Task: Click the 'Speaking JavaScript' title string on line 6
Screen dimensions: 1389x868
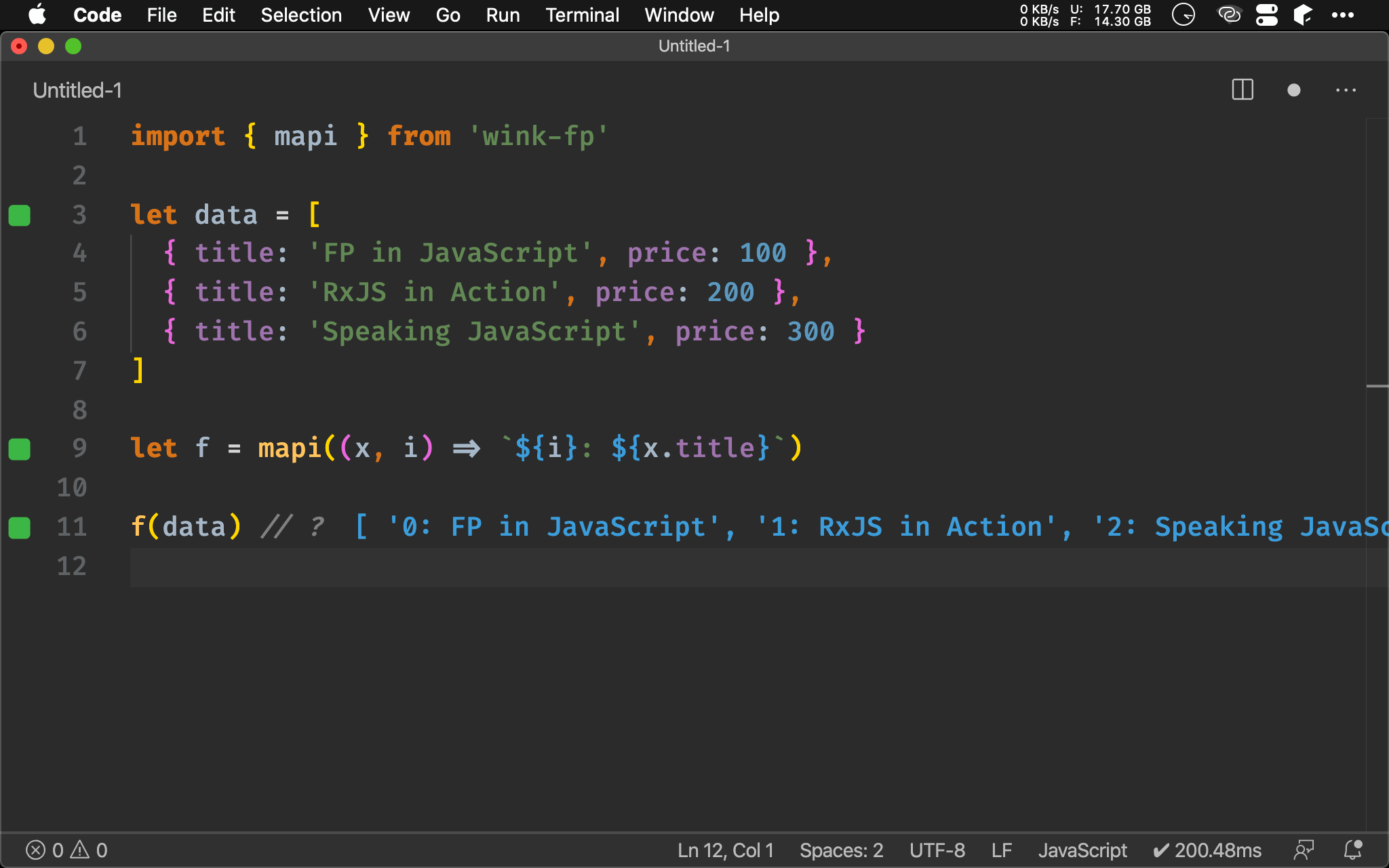Action: (474, 332)
